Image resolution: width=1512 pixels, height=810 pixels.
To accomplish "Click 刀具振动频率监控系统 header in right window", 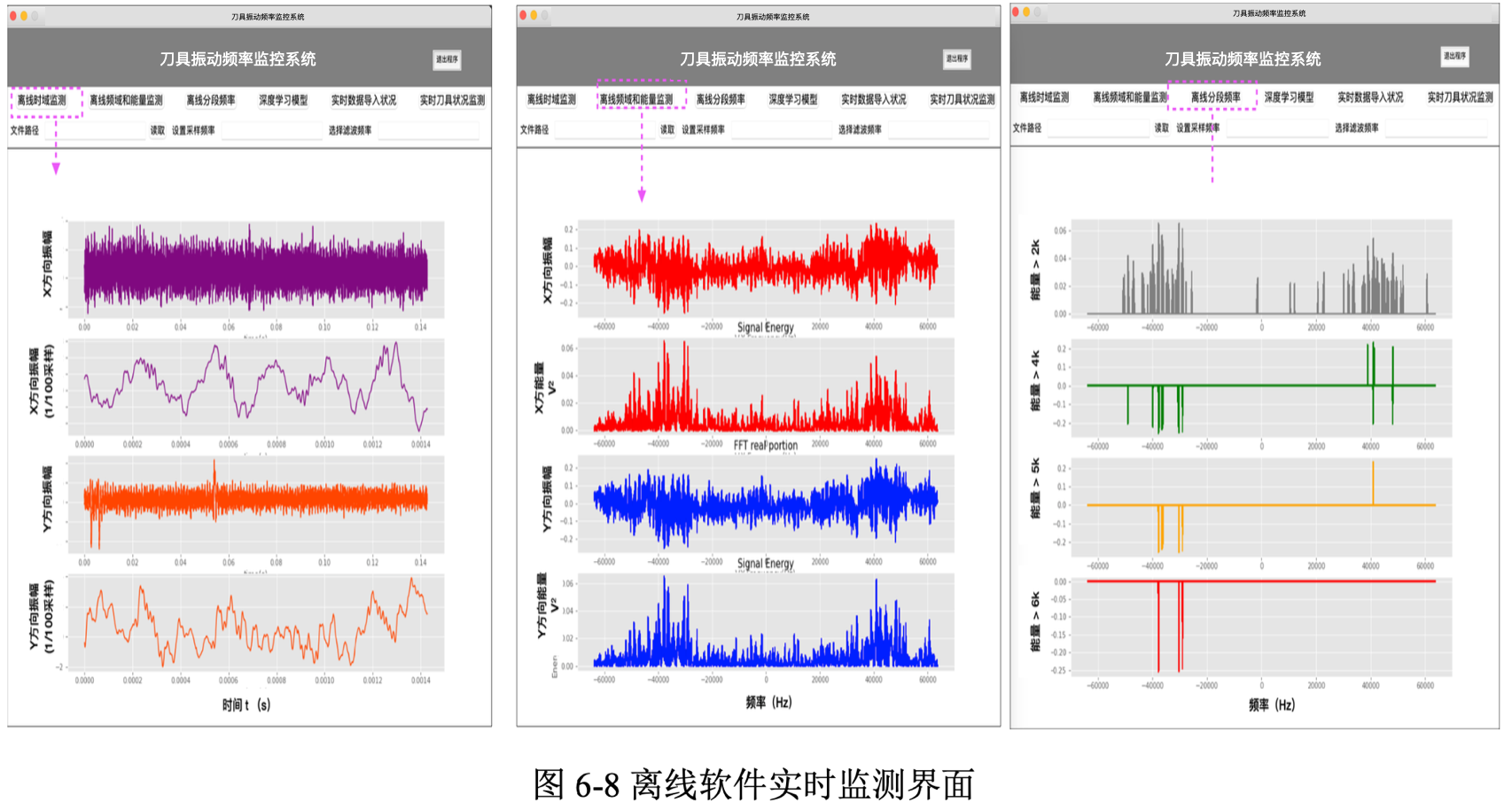I will click(1243, 59).
